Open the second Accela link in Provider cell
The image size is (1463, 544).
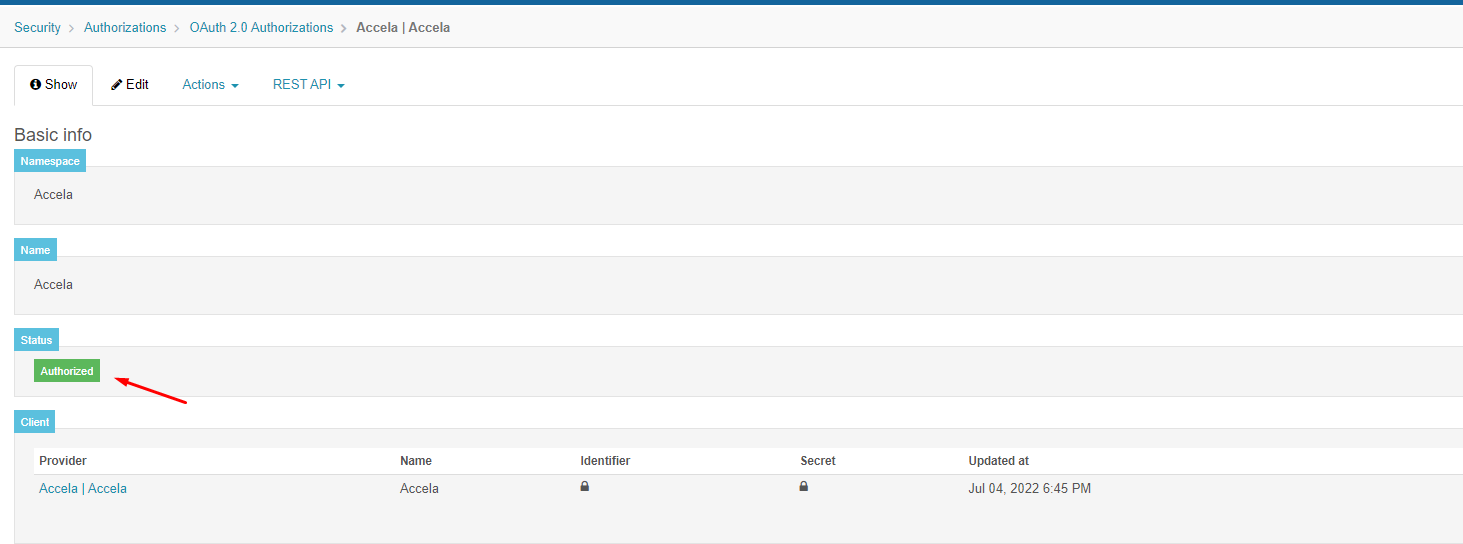click(107, 489)
